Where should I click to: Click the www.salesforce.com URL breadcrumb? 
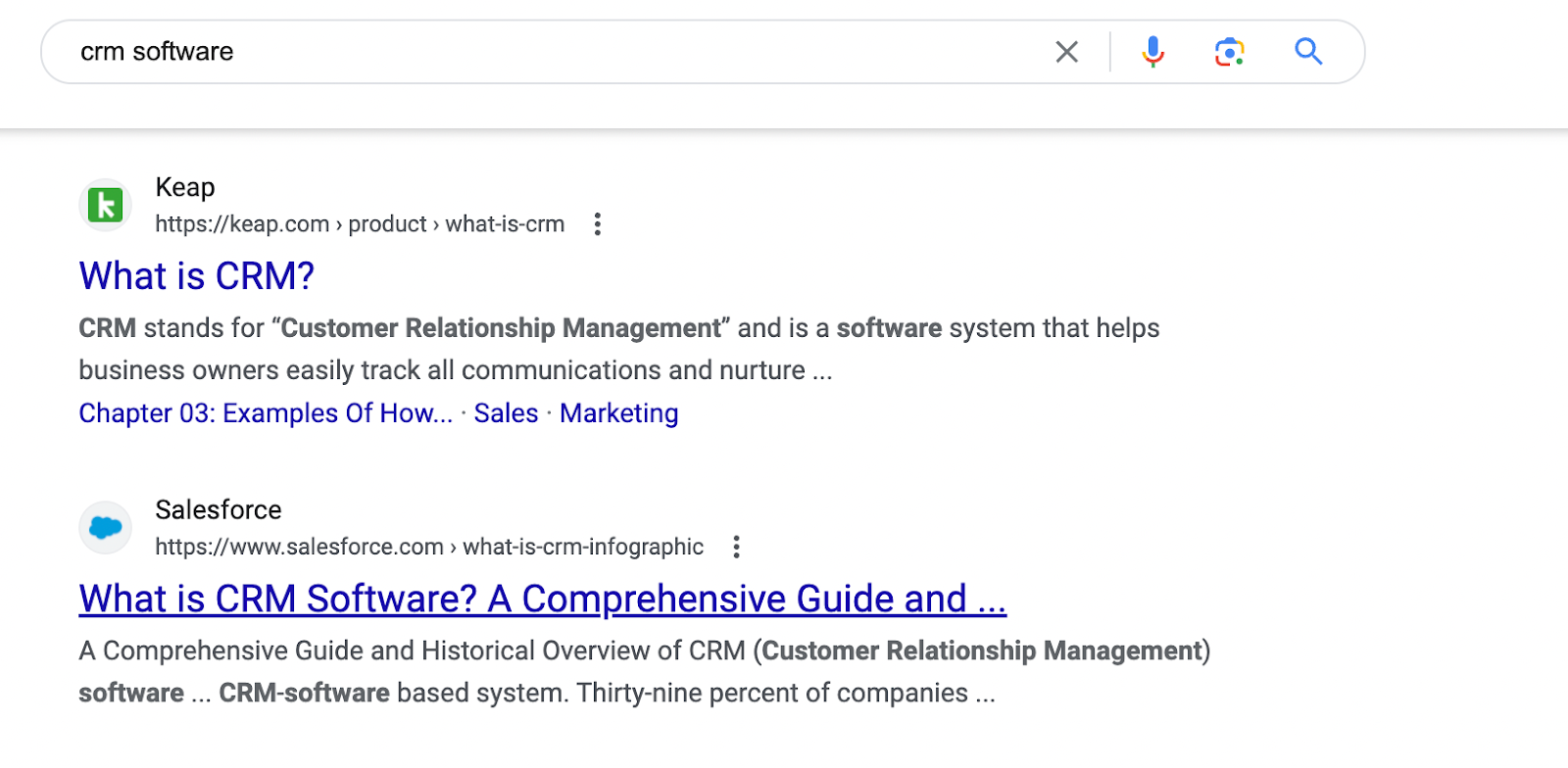[x=429, y=547]
